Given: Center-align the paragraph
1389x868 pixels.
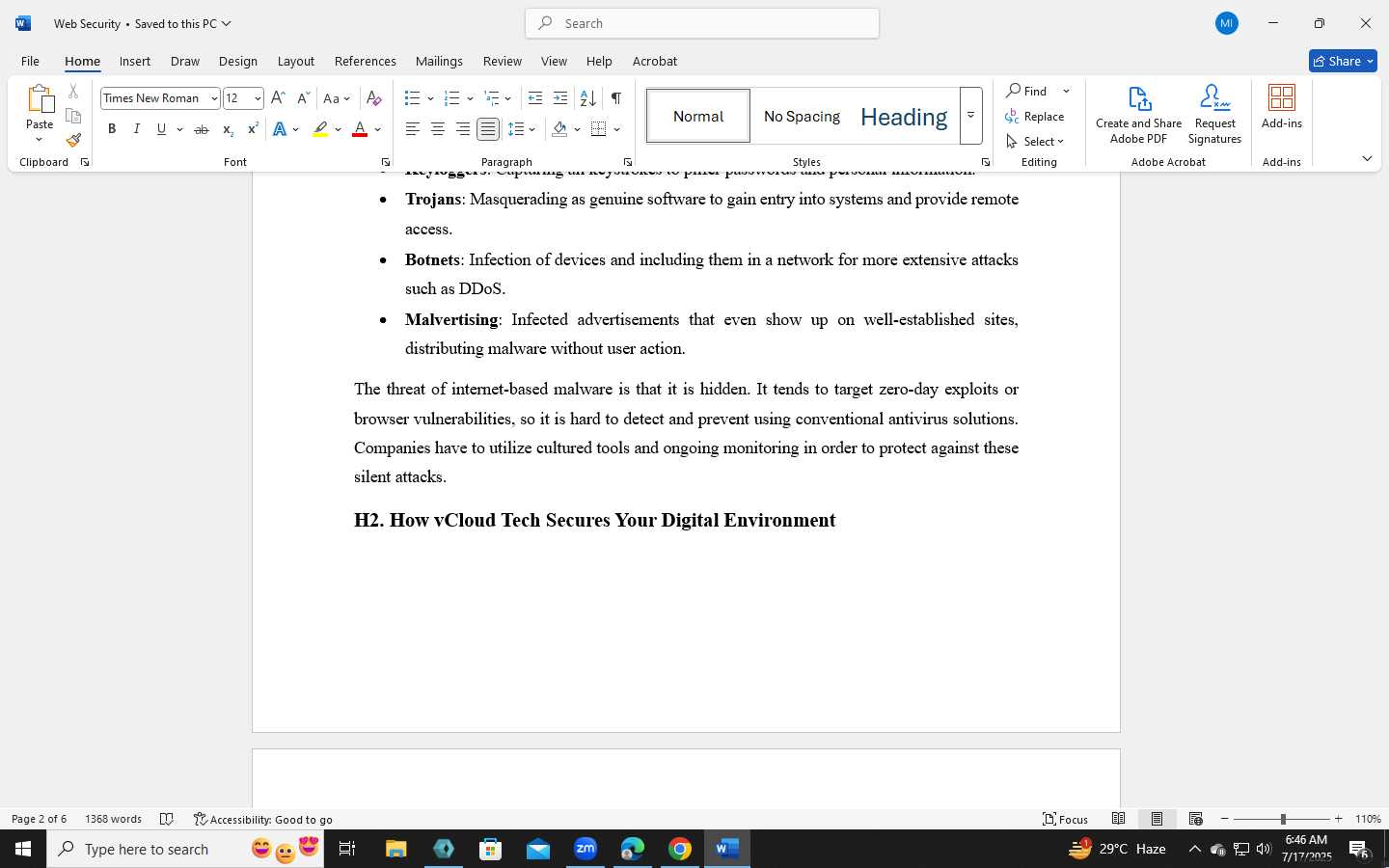Looking at the screenshot, I should click(438, 129).
